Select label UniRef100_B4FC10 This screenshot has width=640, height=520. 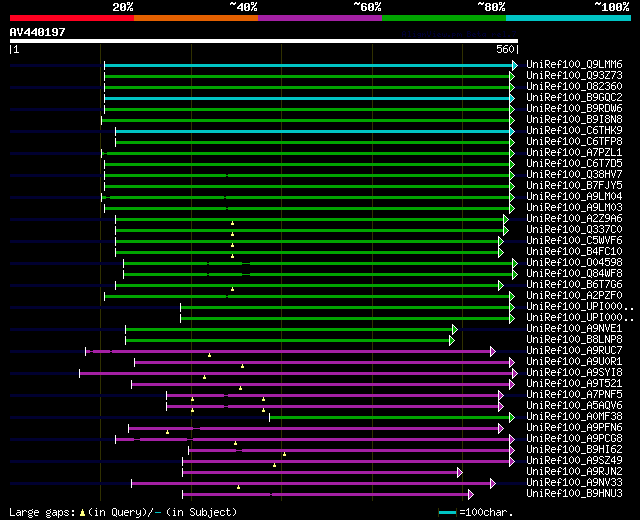click(x=574, y=252)
